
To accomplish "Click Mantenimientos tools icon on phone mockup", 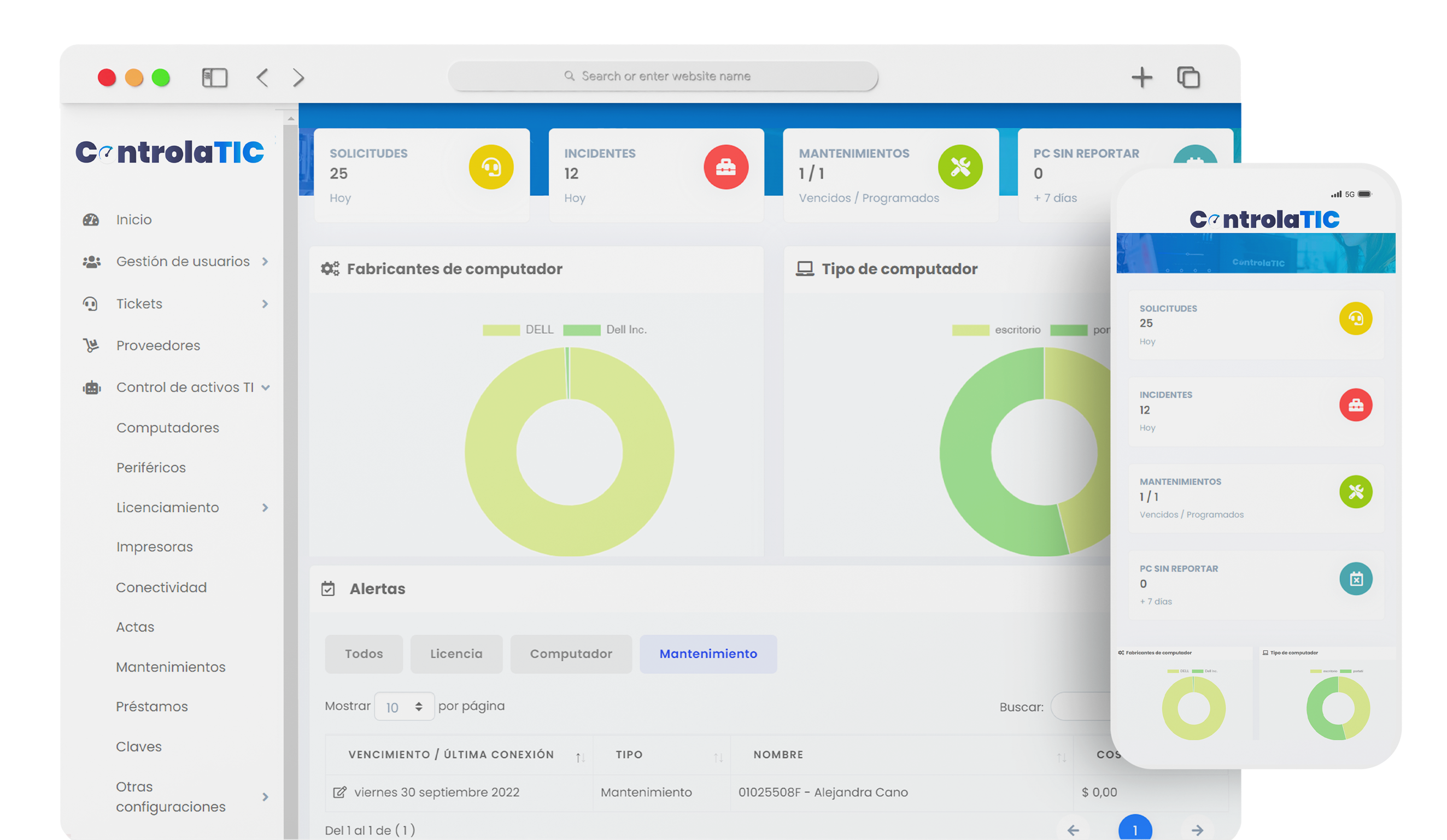I will (x=1356, y=491).
